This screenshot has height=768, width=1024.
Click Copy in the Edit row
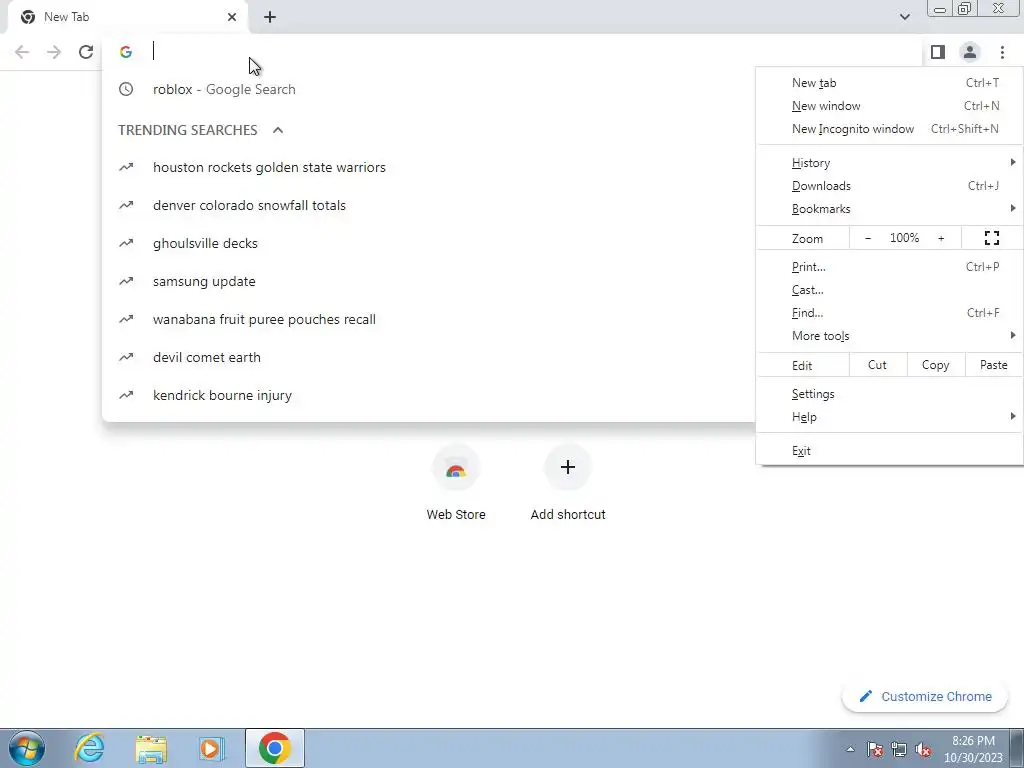935,365
